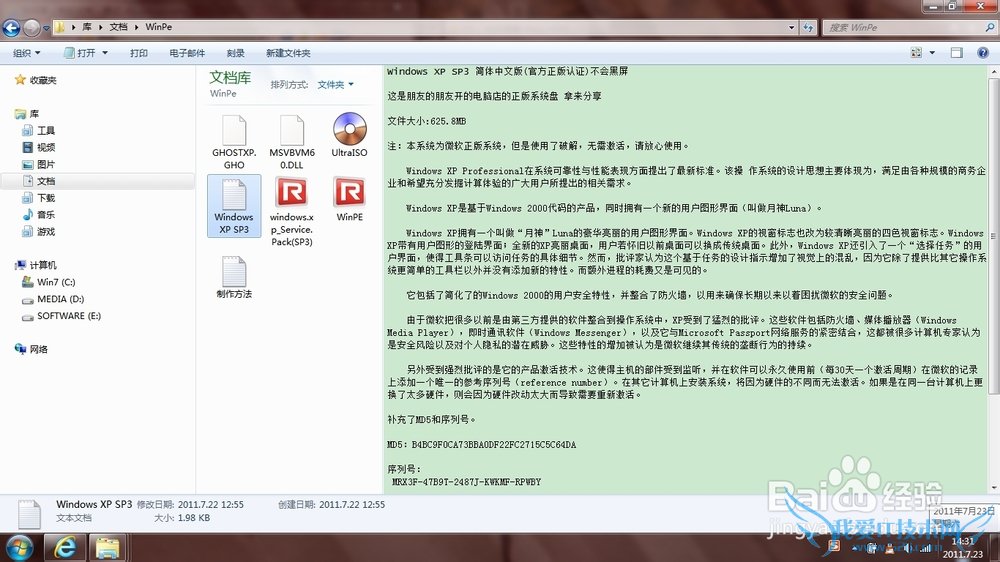Select the 制作方法 text file
Image resolution: width=1000 pixels, height=562 pixels.
coord(234,277)
